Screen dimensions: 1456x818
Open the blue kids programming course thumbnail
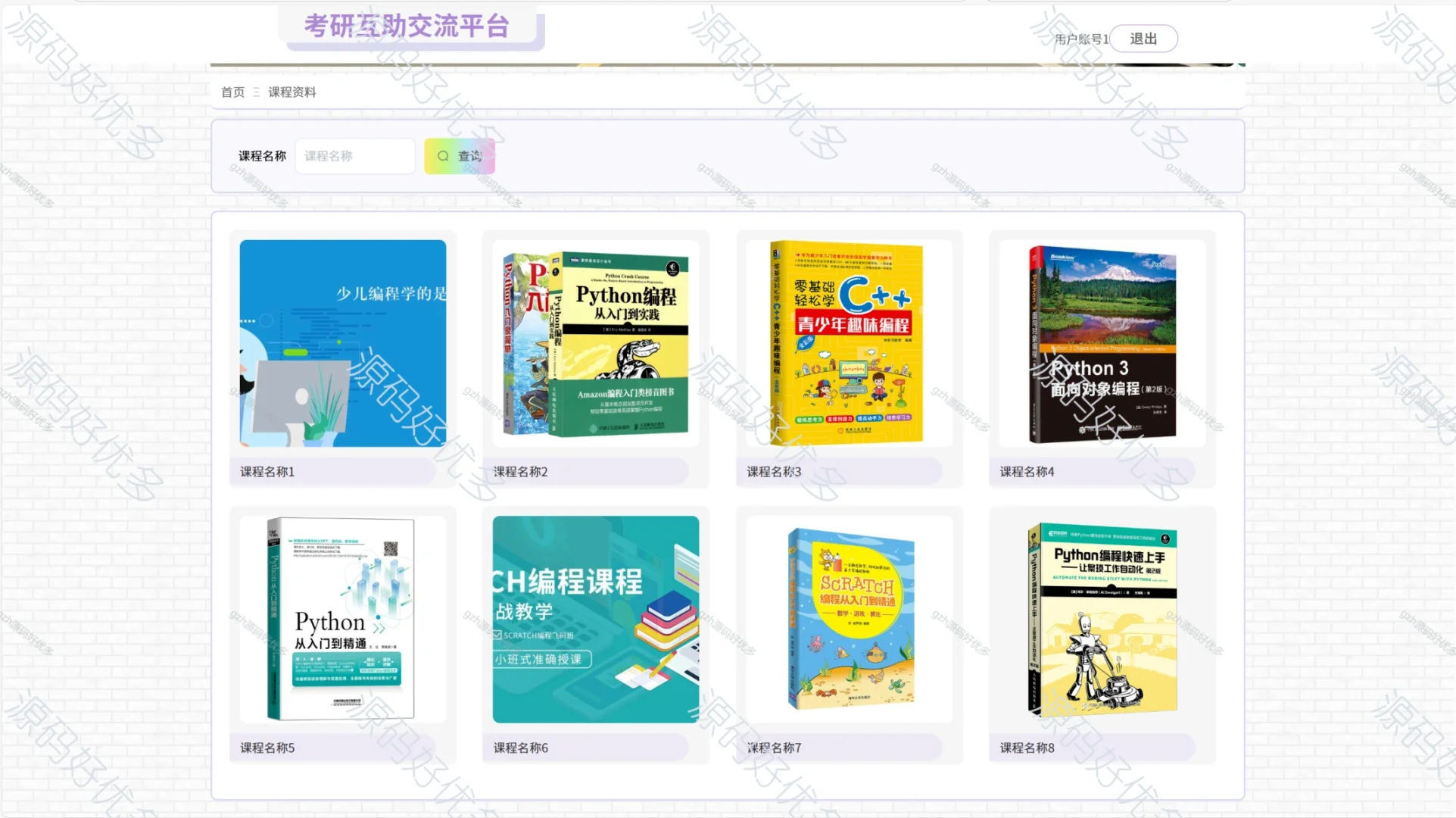[342, 343]
